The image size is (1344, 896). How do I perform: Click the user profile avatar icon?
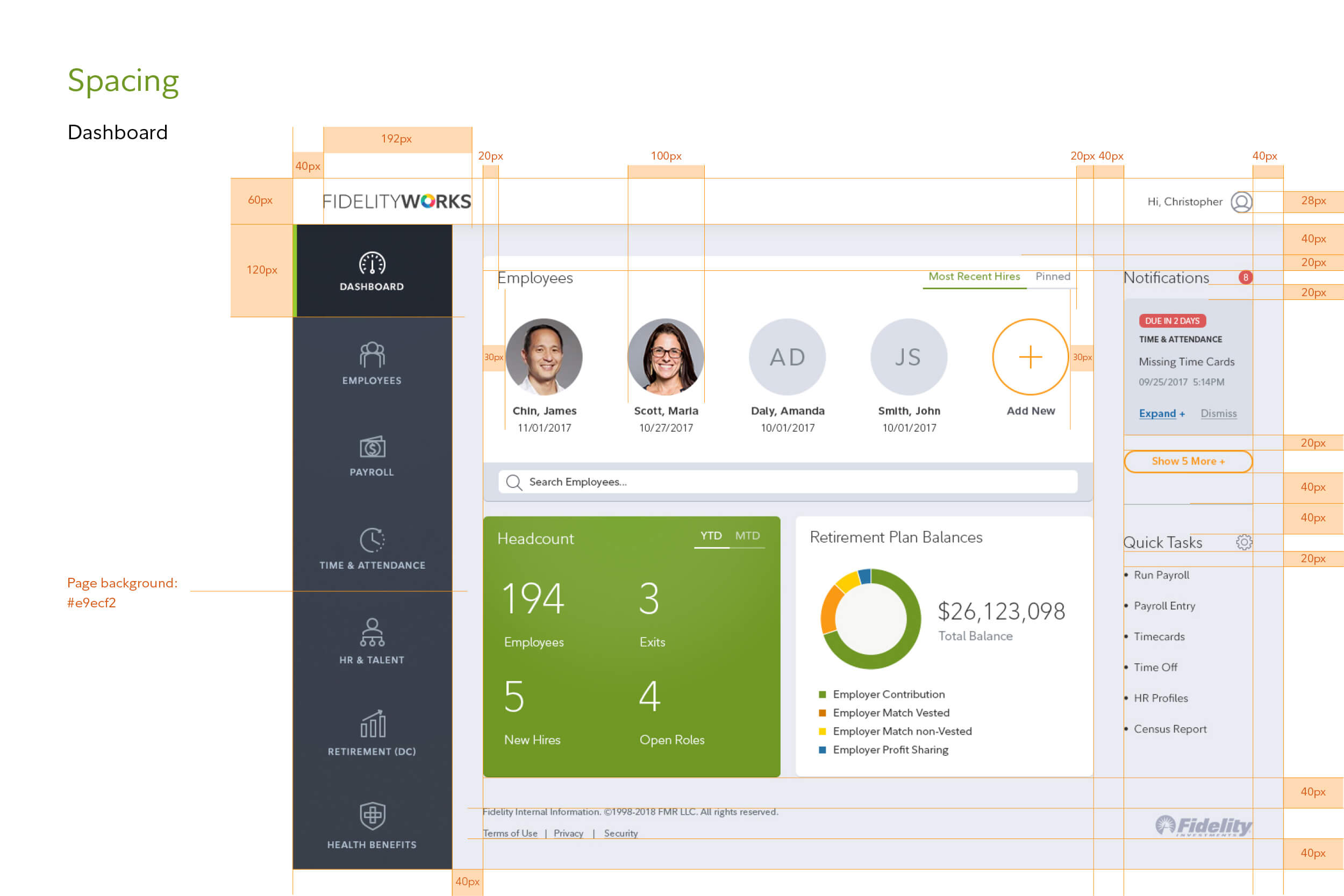1241,202
